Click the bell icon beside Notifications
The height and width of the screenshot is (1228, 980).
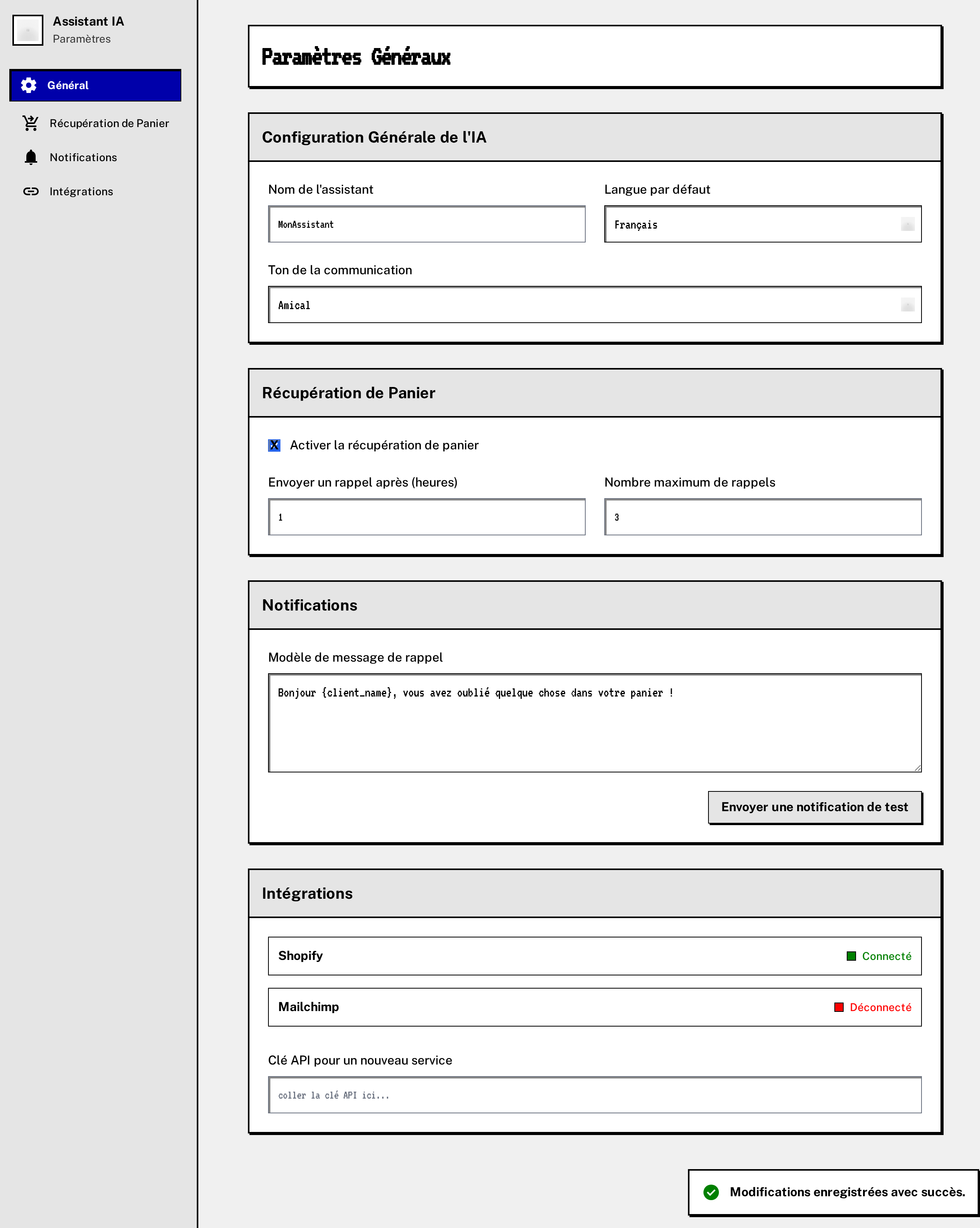click(x=30, y=157)
